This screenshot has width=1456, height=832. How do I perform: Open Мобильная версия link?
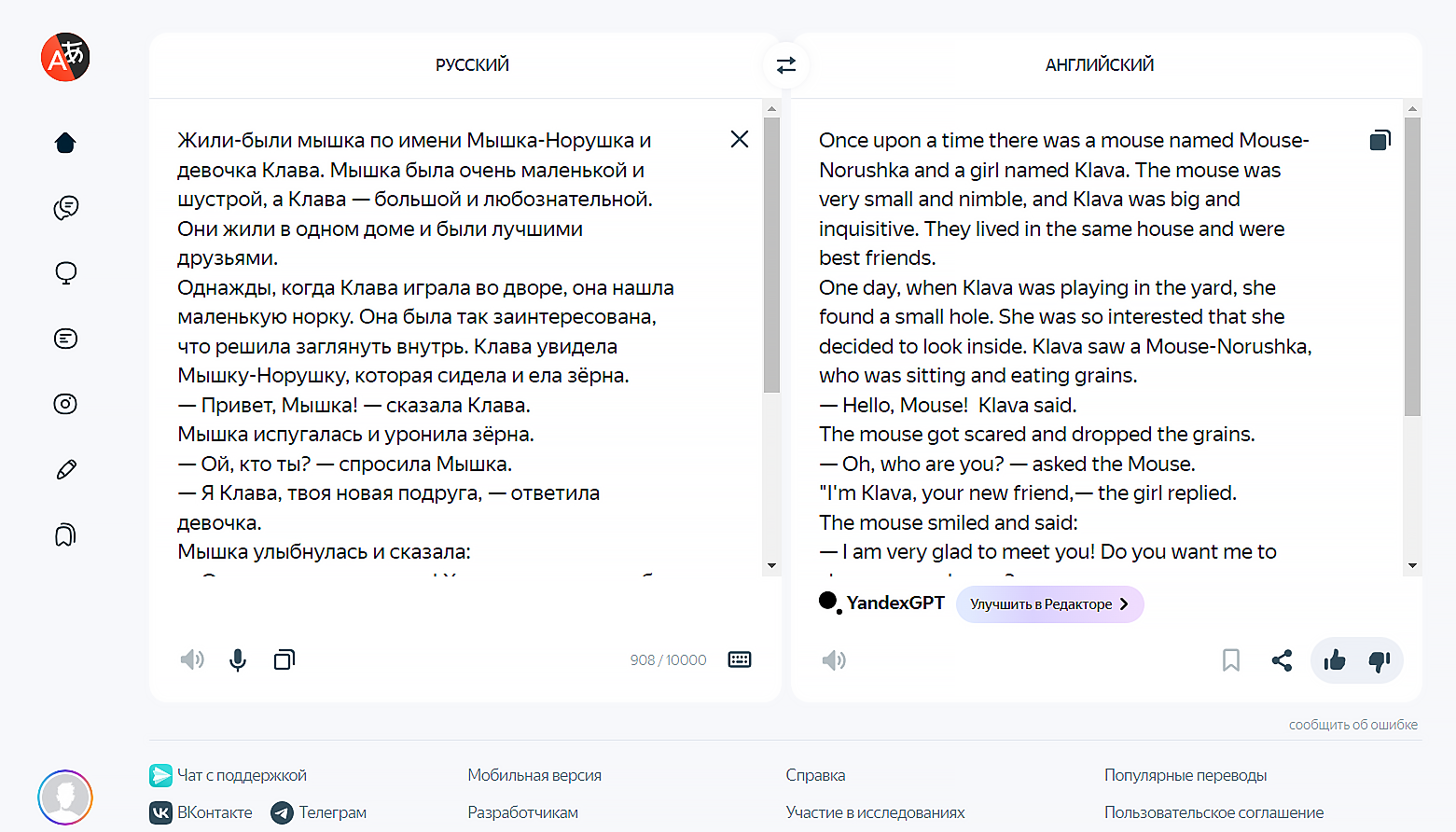point(534,775)
